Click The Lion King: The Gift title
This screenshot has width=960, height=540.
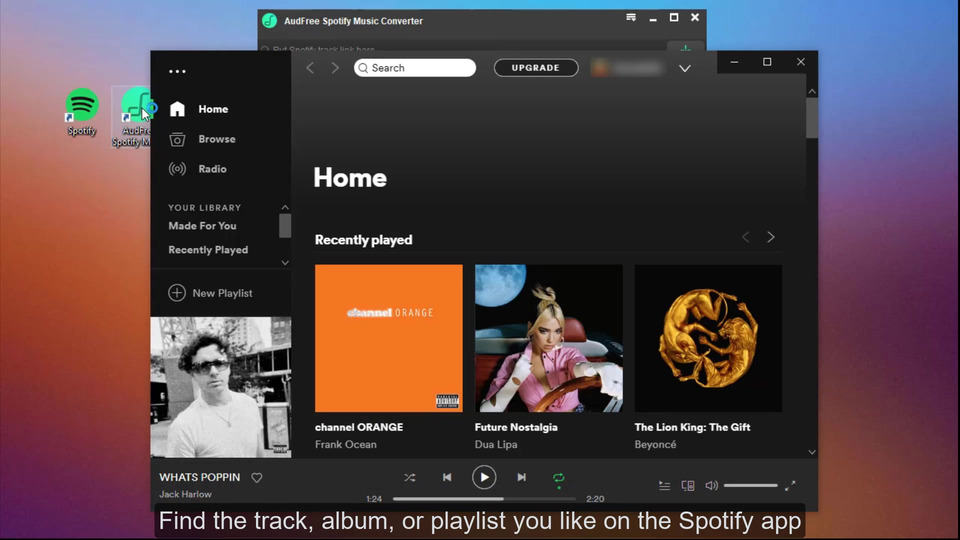(692, 427)
